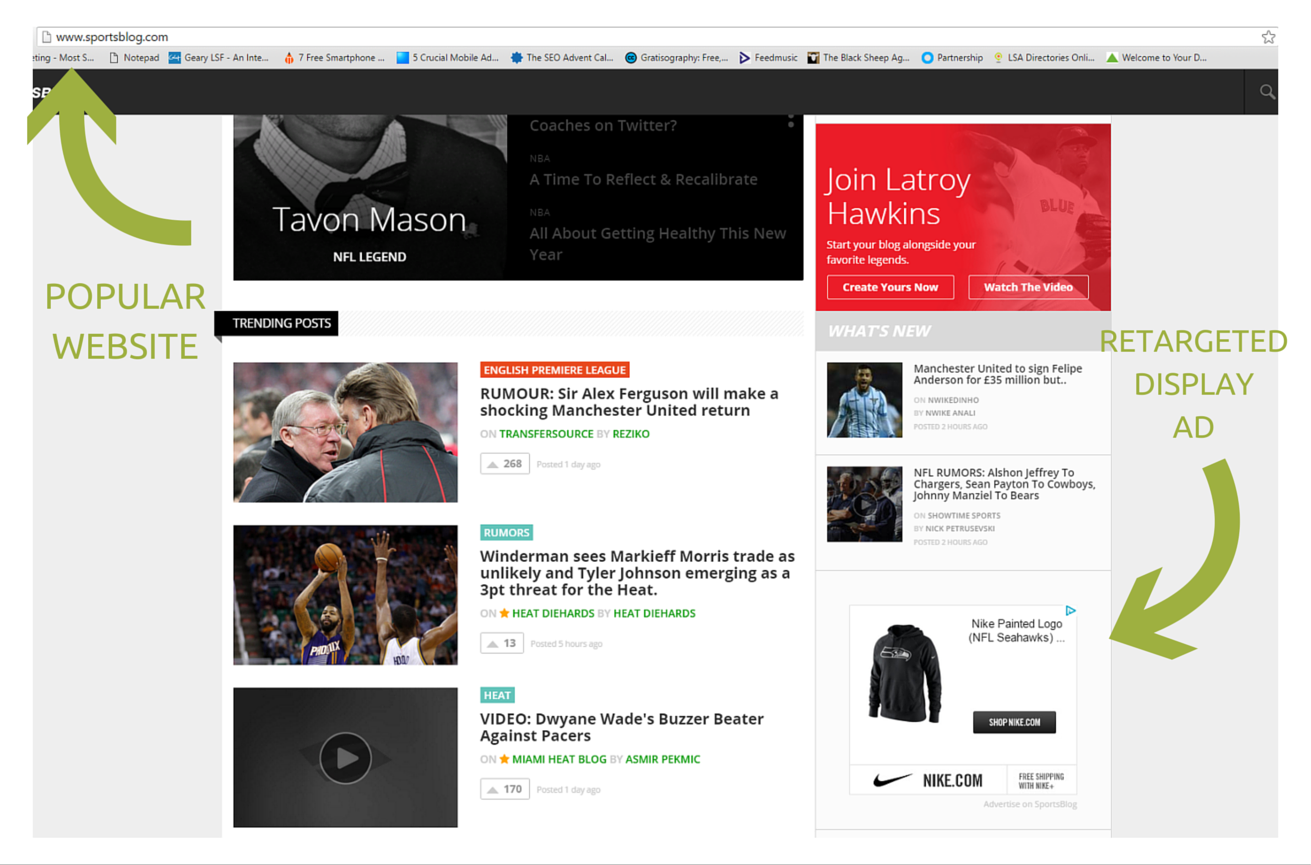This screenshot has height=865, width=1311.
Task: Open the Dwyane Wade Buzzer Beater headline
Action: click(622, 727)
